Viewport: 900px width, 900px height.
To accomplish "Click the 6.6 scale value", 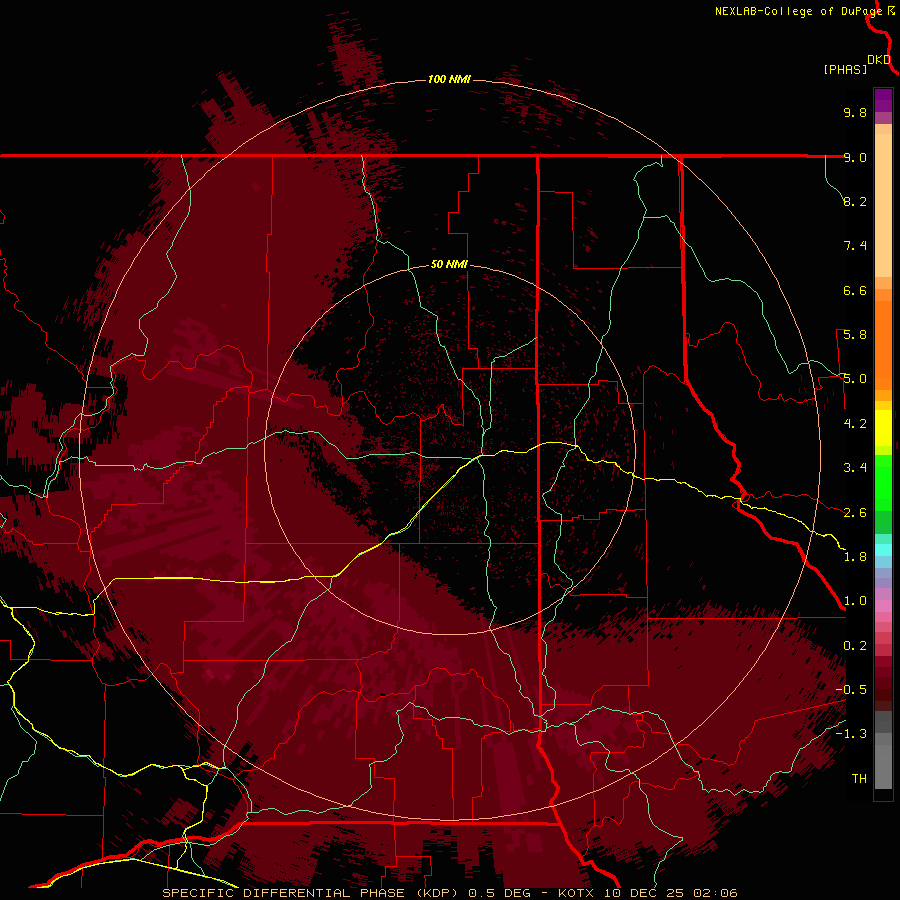I will point(855,290).
